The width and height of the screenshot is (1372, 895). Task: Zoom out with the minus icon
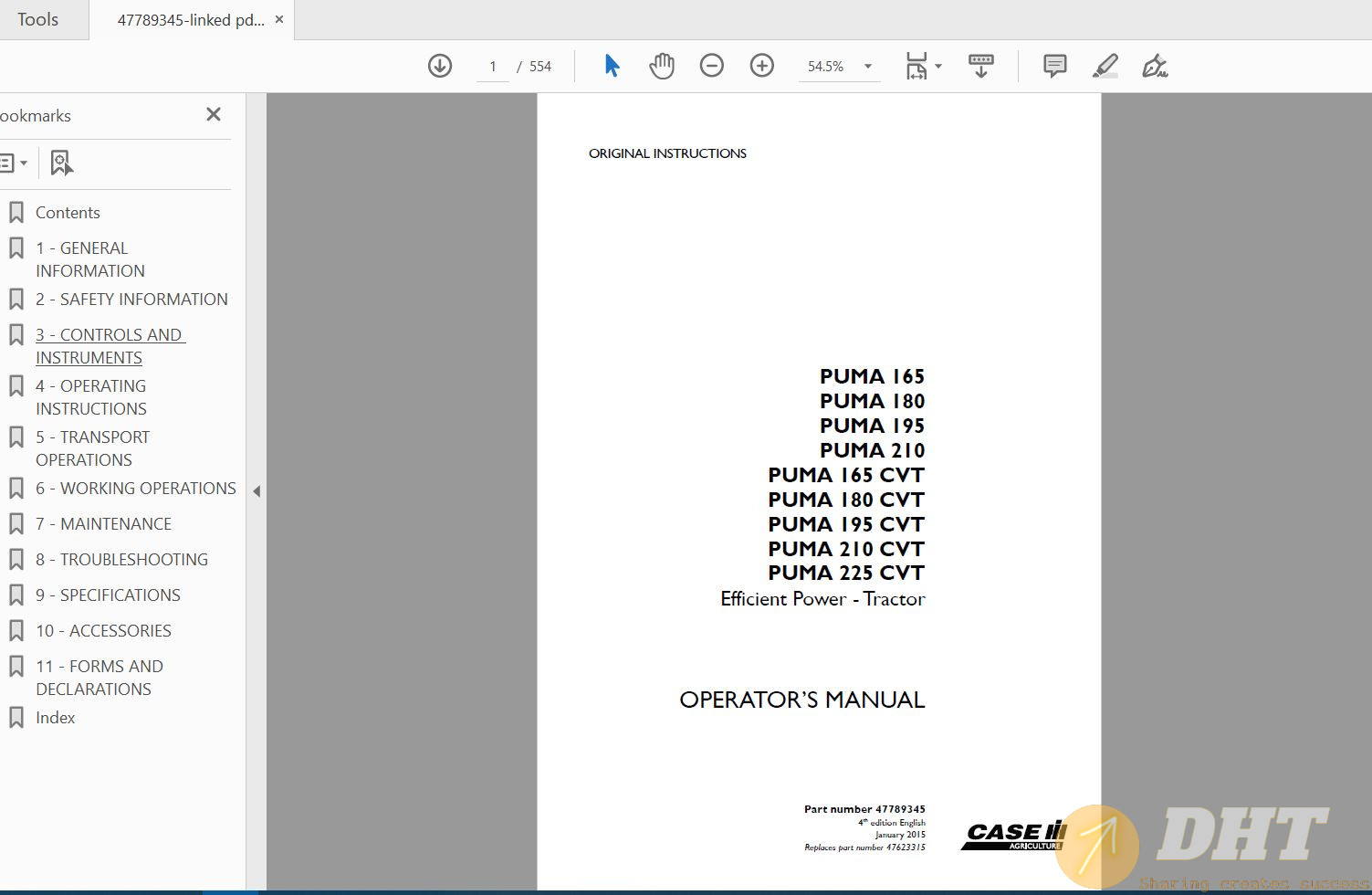(712, 66)
